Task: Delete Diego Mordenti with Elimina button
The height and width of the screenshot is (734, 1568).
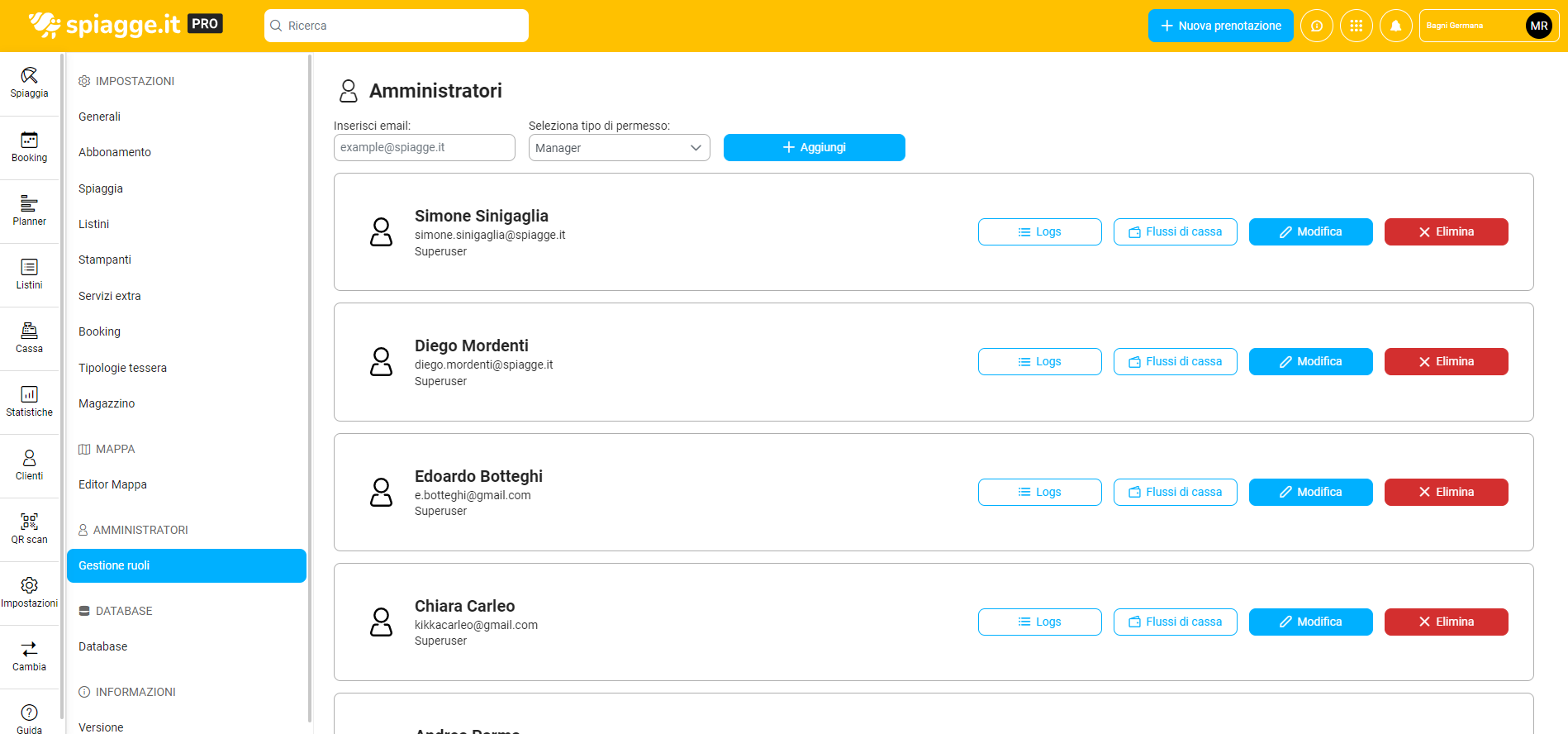Action: [x=1446, y=361]
